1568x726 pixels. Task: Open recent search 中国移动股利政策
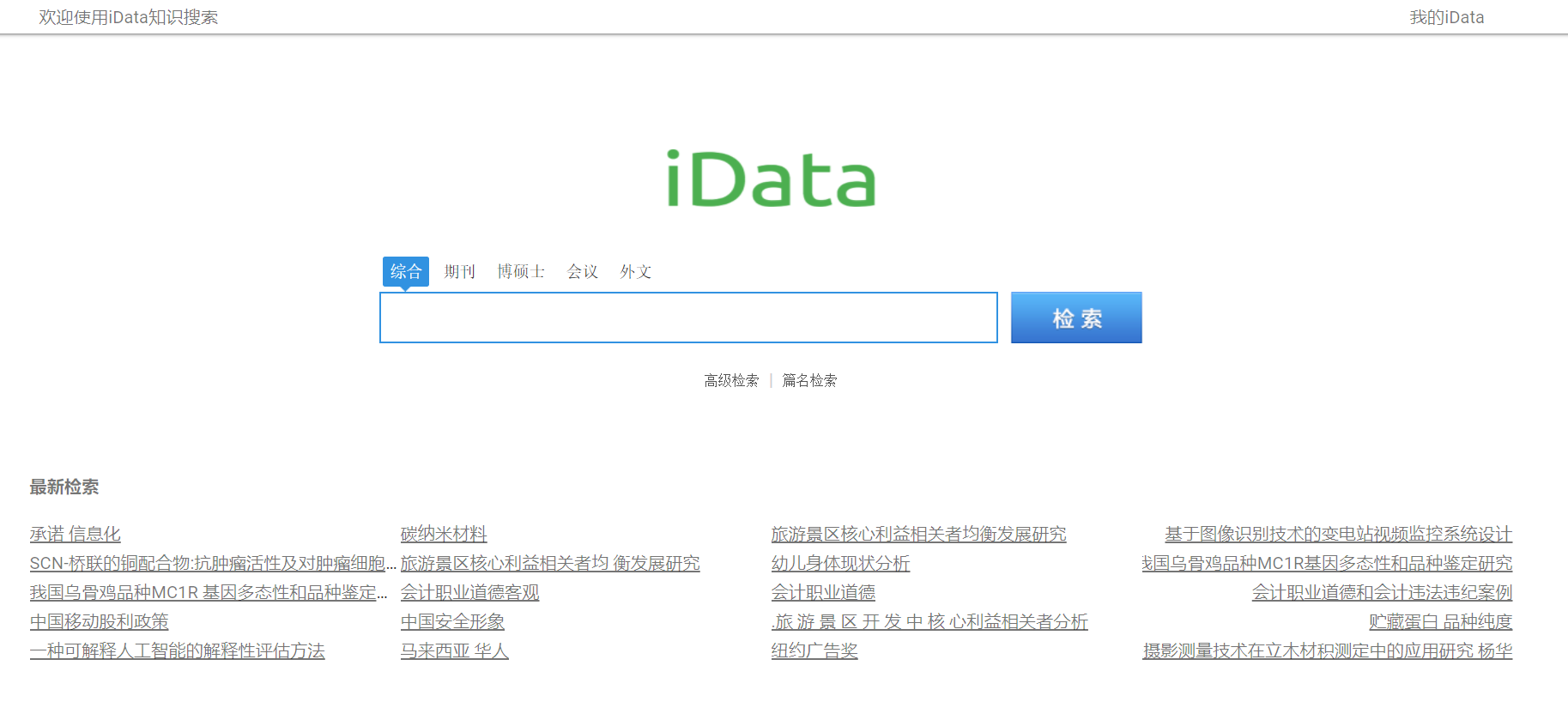pyautogui.click(x=100, y=621)
